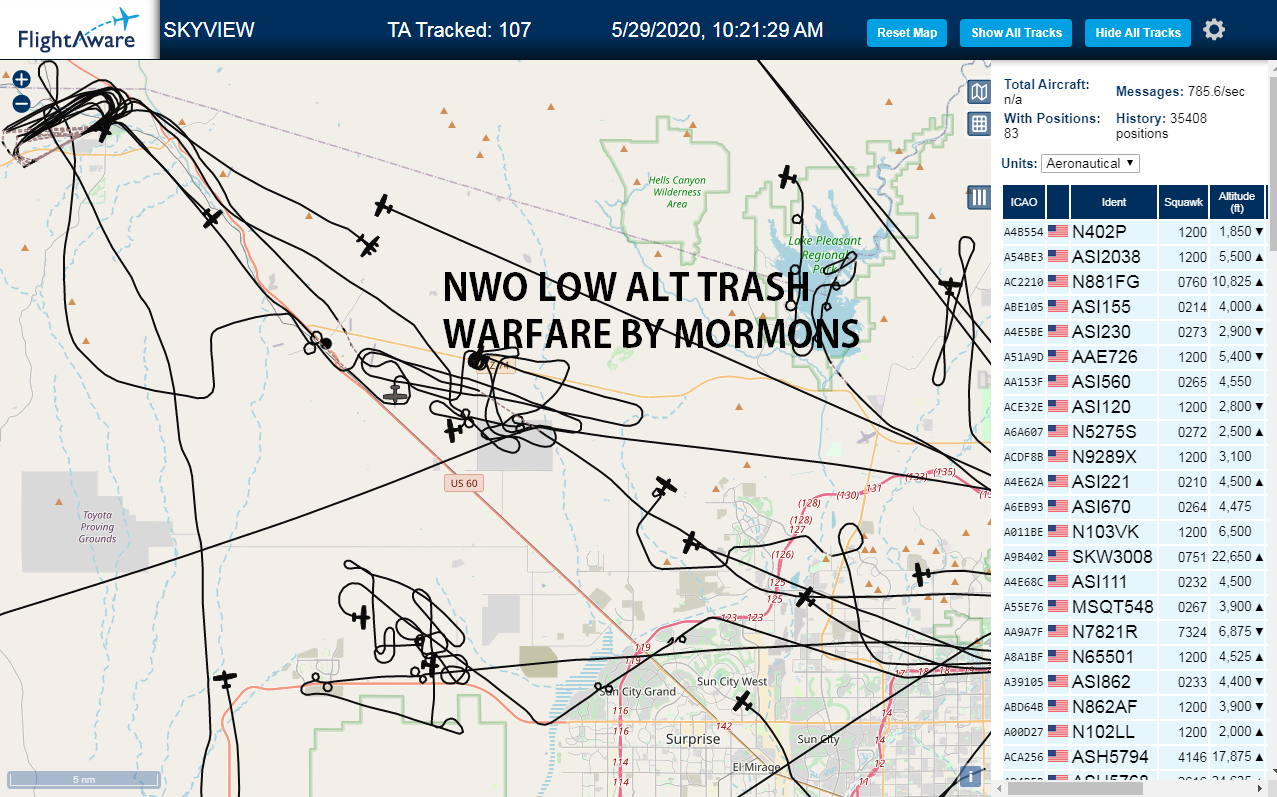1277x797 pixels.
Task: Select aircraft N862AF in list
Action: 1134,707
